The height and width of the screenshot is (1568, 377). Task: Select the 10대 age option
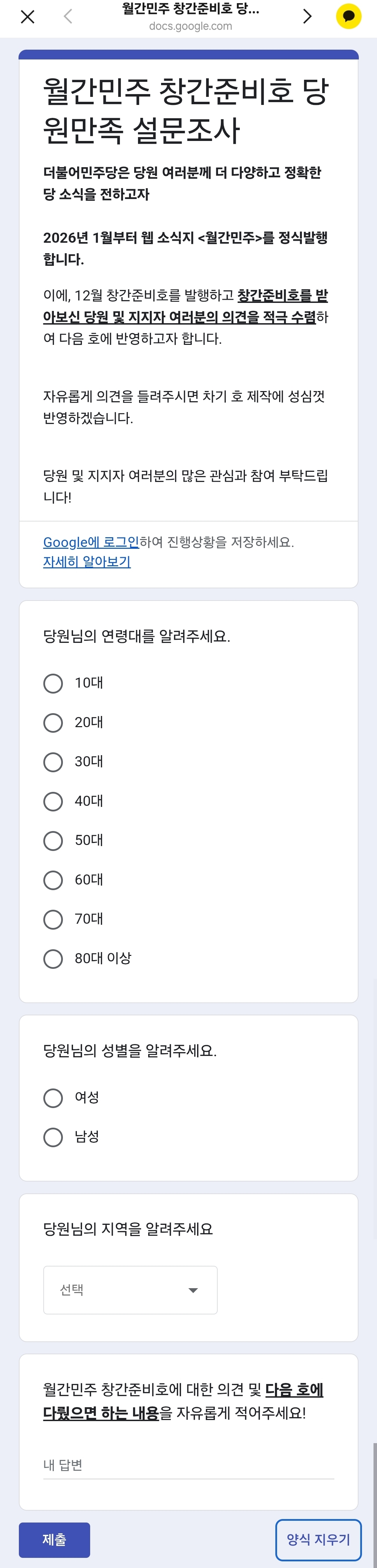tap(53, 683)
